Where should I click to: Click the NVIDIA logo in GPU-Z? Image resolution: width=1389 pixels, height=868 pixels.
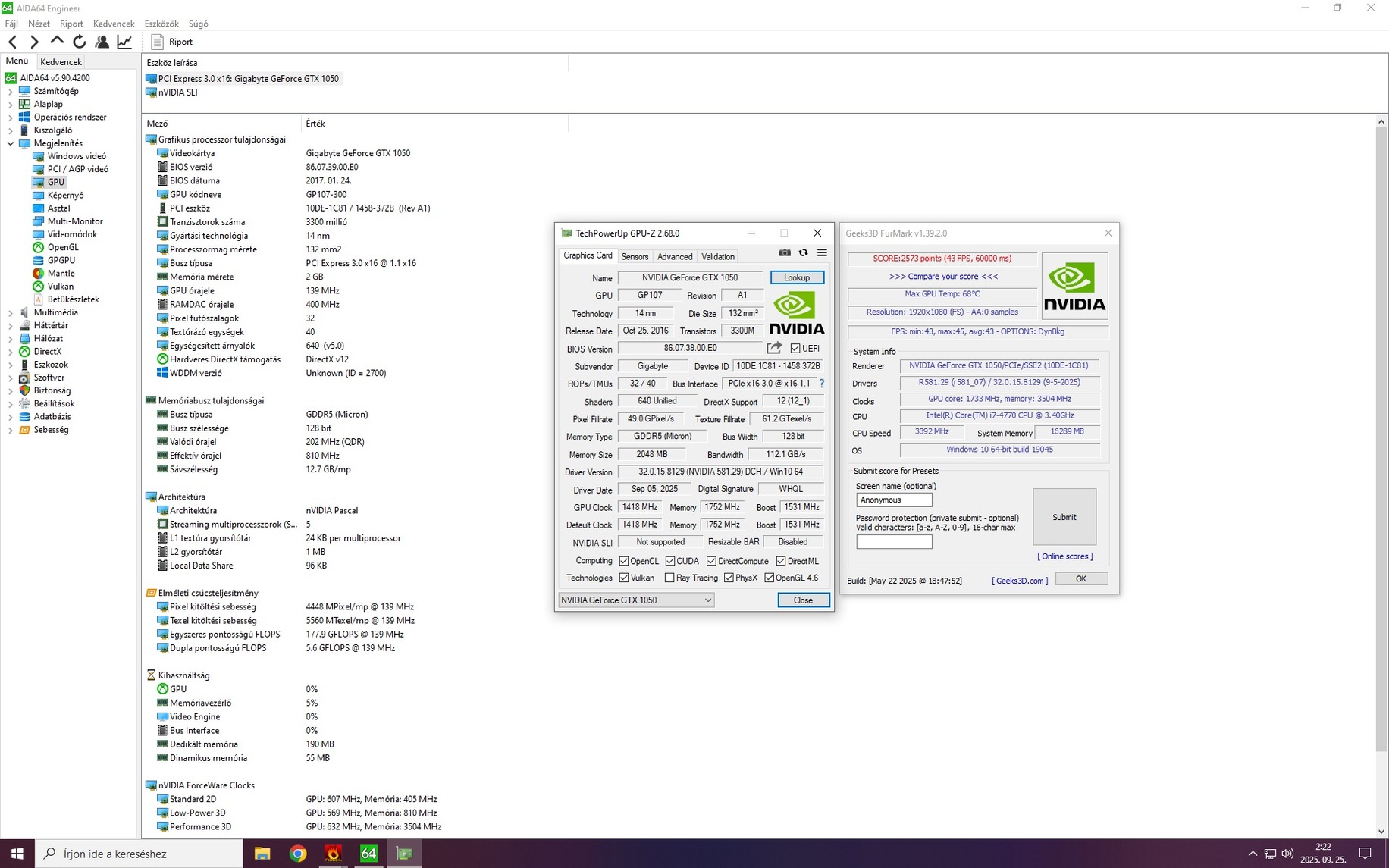(797, 314)
